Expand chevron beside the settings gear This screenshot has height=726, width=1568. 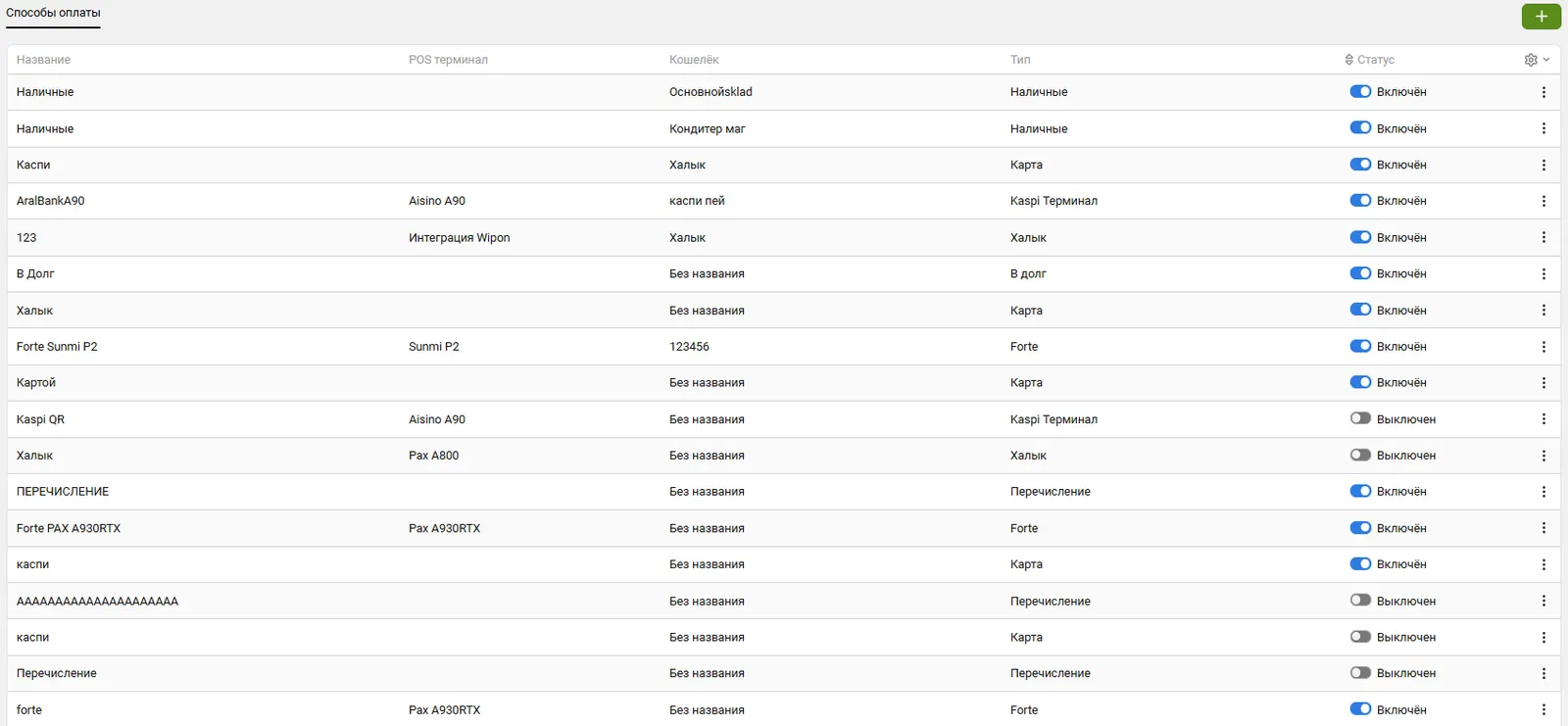point(1546,60)
